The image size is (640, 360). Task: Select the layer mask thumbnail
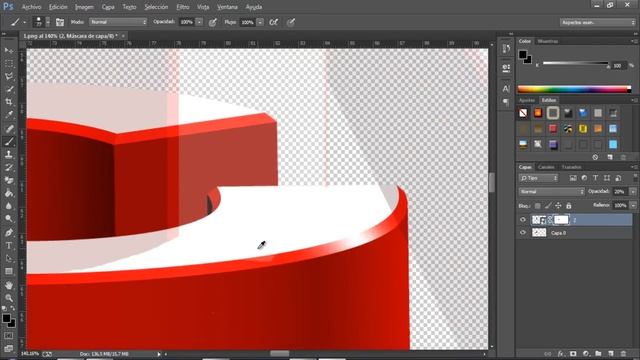click(x=561, y=220)
